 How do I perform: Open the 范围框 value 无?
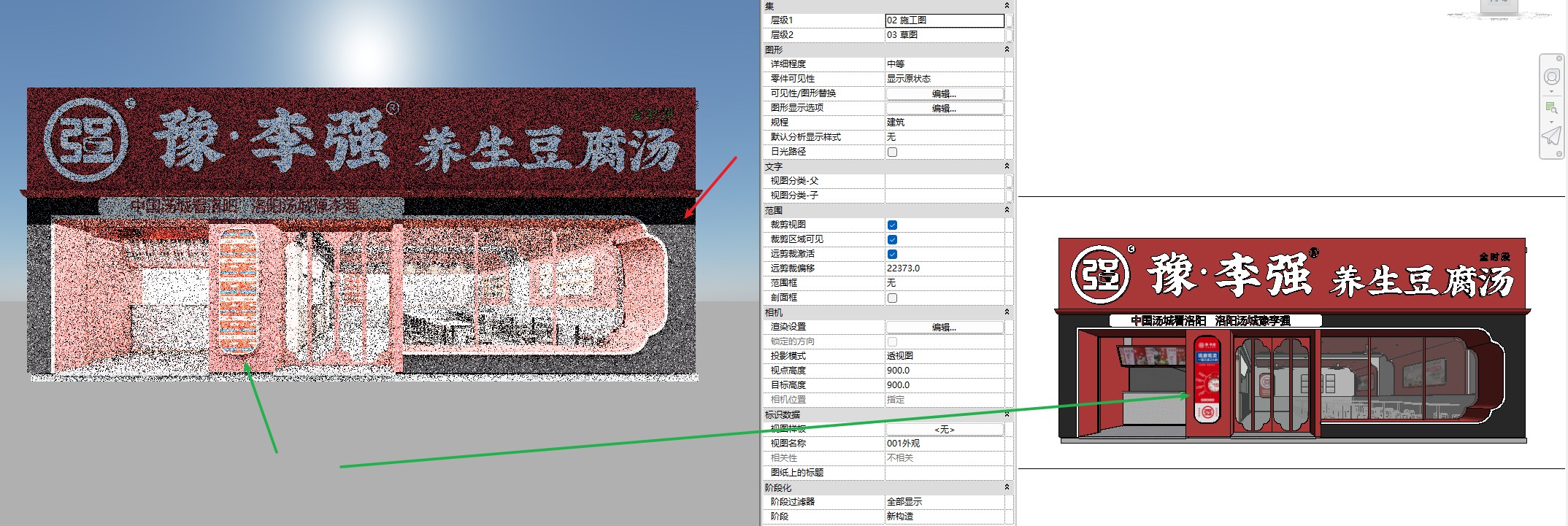coord(945,283)
